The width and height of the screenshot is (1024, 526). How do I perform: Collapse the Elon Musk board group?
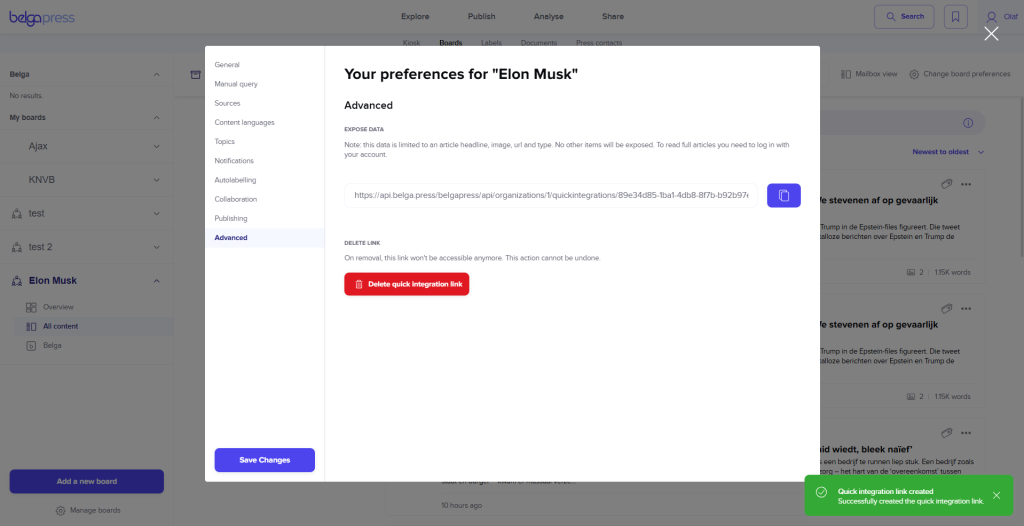tap(156, 281)
